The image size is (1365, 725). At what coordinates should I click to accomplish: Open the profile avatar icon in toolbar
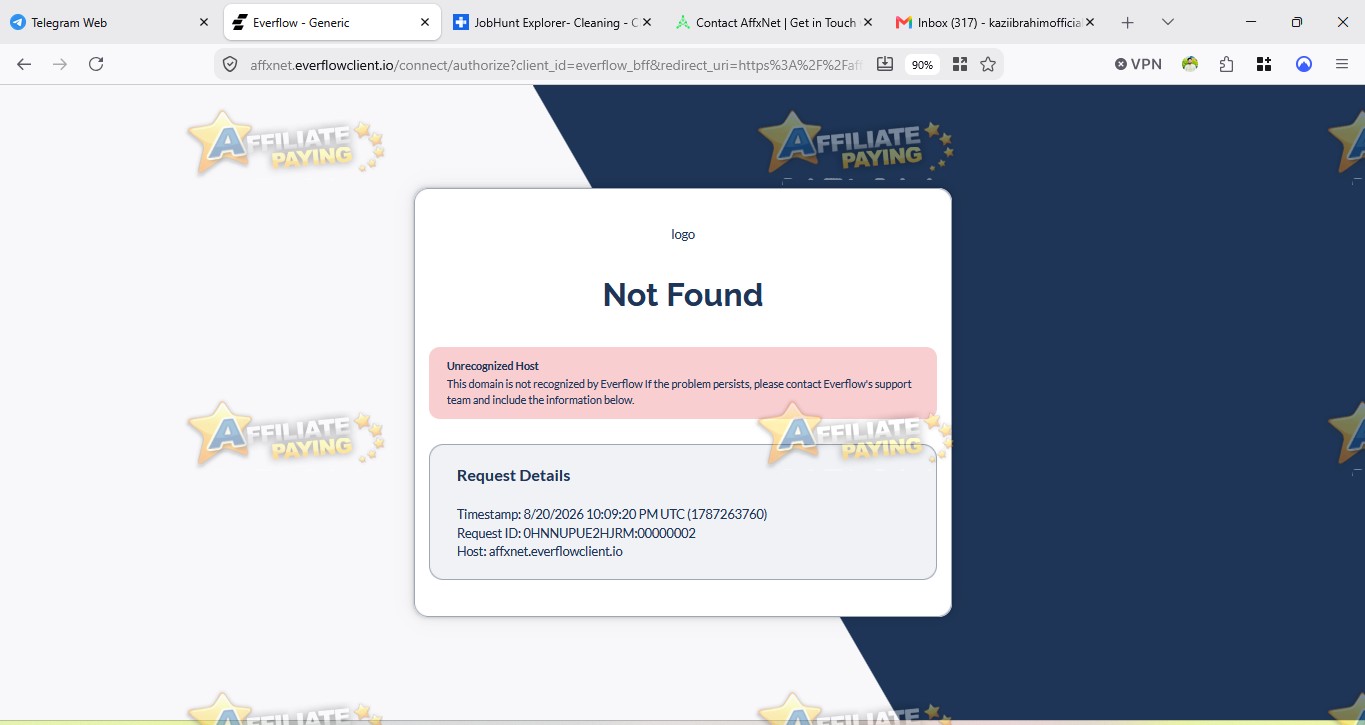point(1190,64)
